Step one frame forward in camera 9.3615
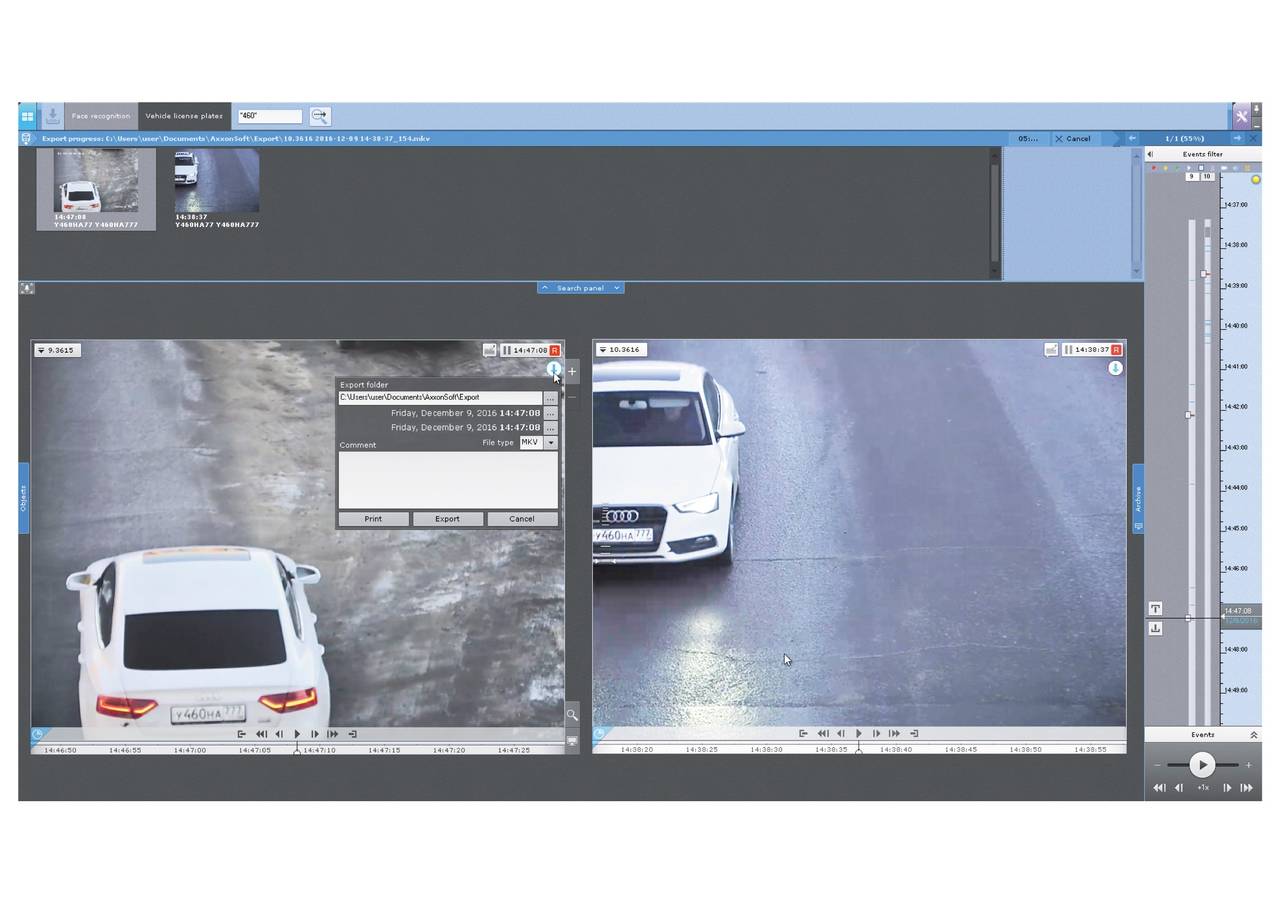 [x=315, y=734]
